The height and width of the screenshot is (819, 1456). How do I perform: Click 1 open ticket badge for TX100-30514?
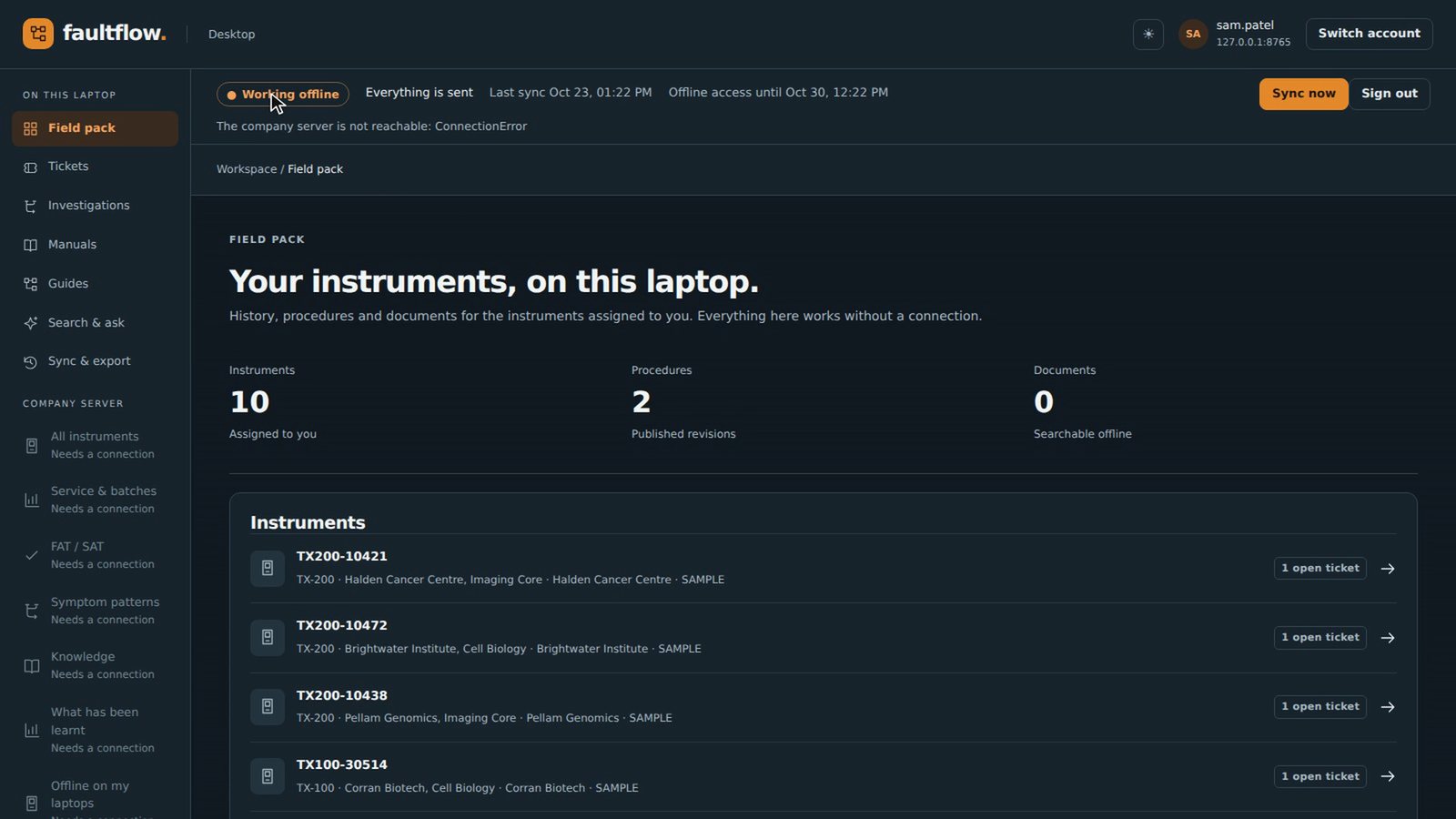coord(1320,776)
